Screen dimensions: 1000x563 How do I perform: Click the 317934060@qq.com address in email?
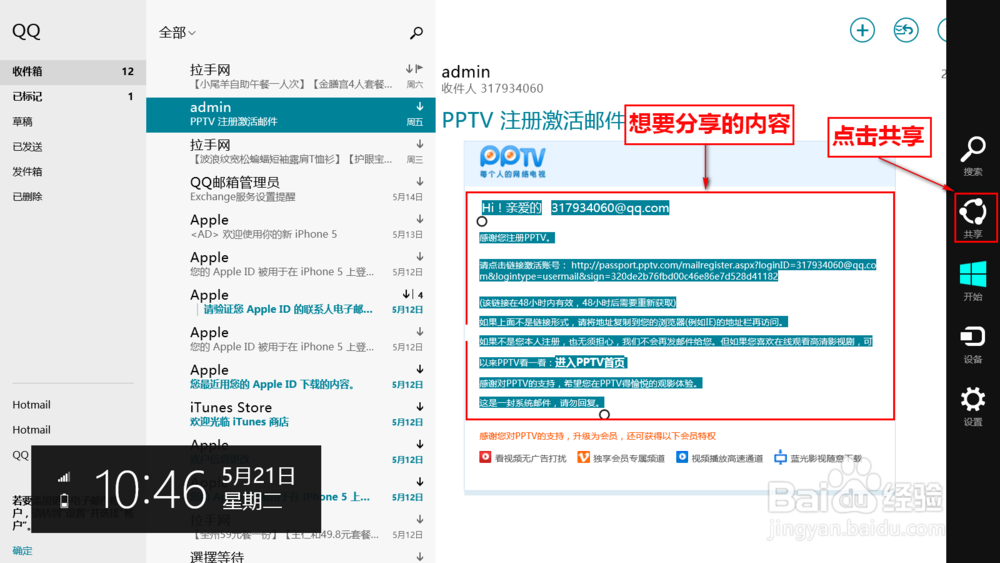[610, 208]
